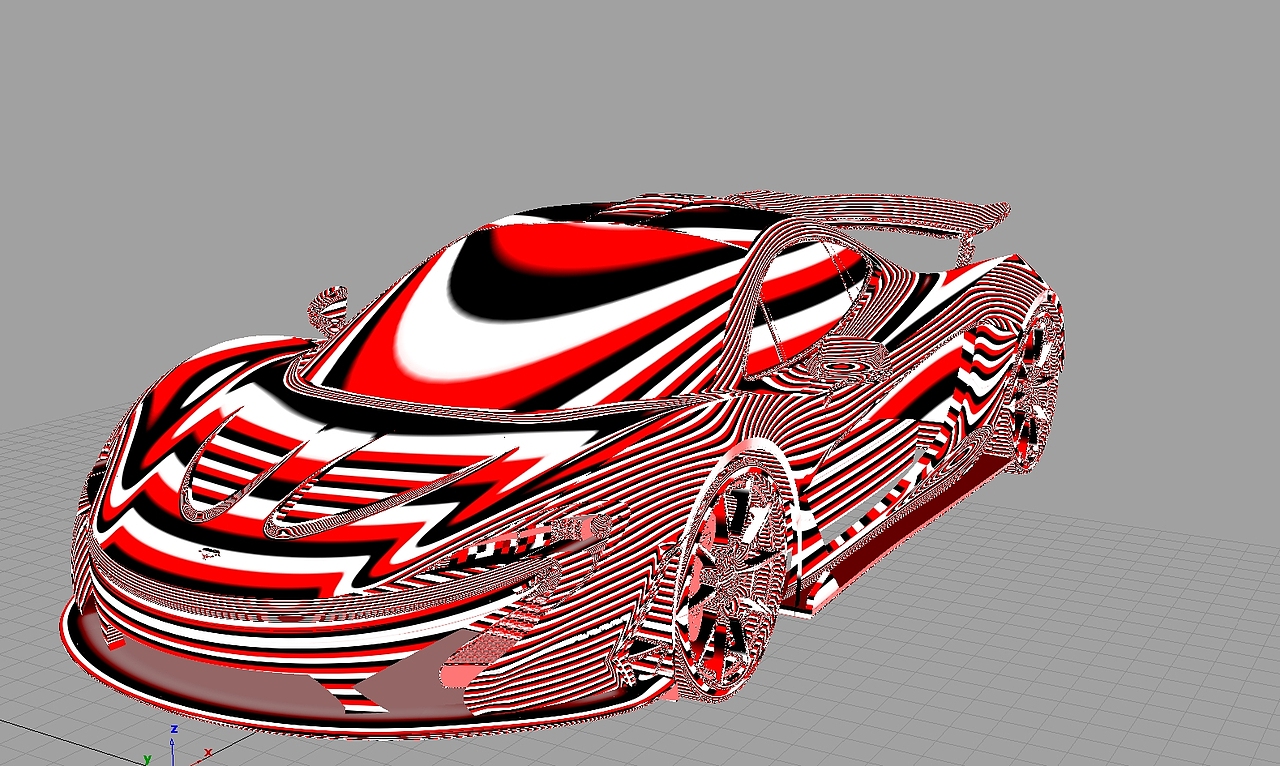This screenshot has height=766, width=1280.
Task: Click the green Y axis label
Action: coord(147,760)
